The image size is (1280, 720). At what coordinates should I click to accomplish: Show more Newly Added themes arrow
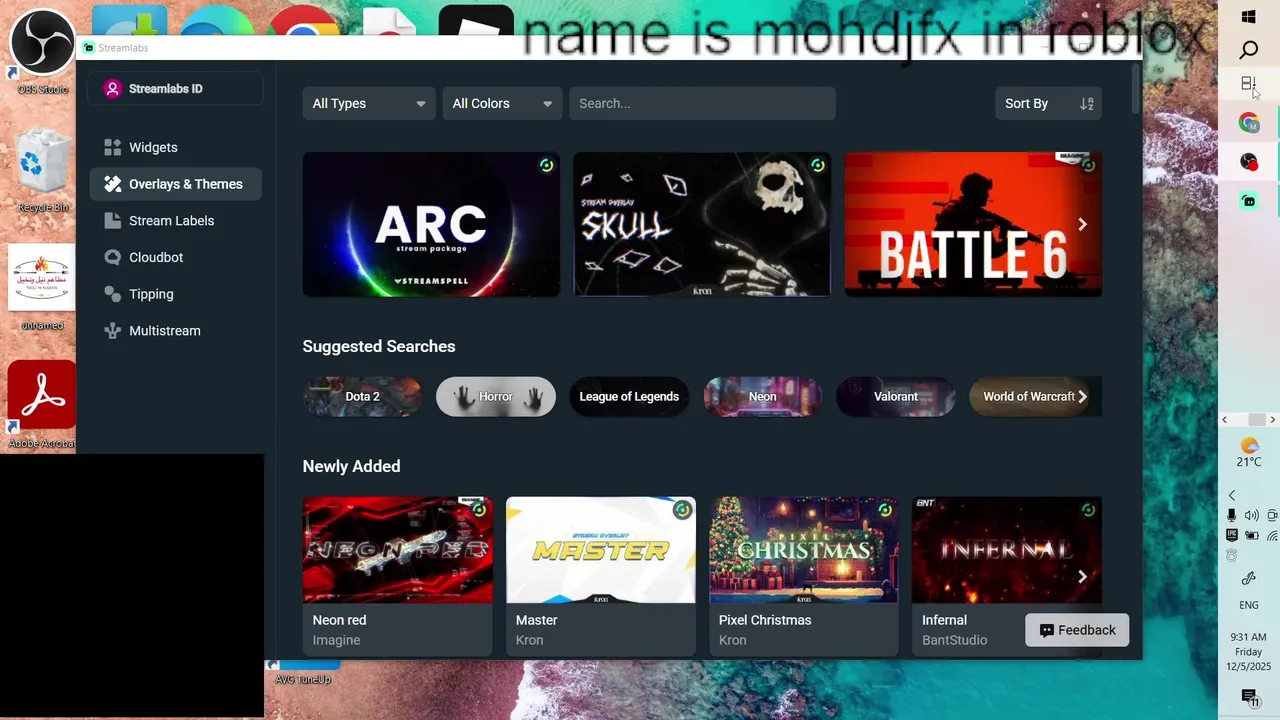tap(1082, 576)
